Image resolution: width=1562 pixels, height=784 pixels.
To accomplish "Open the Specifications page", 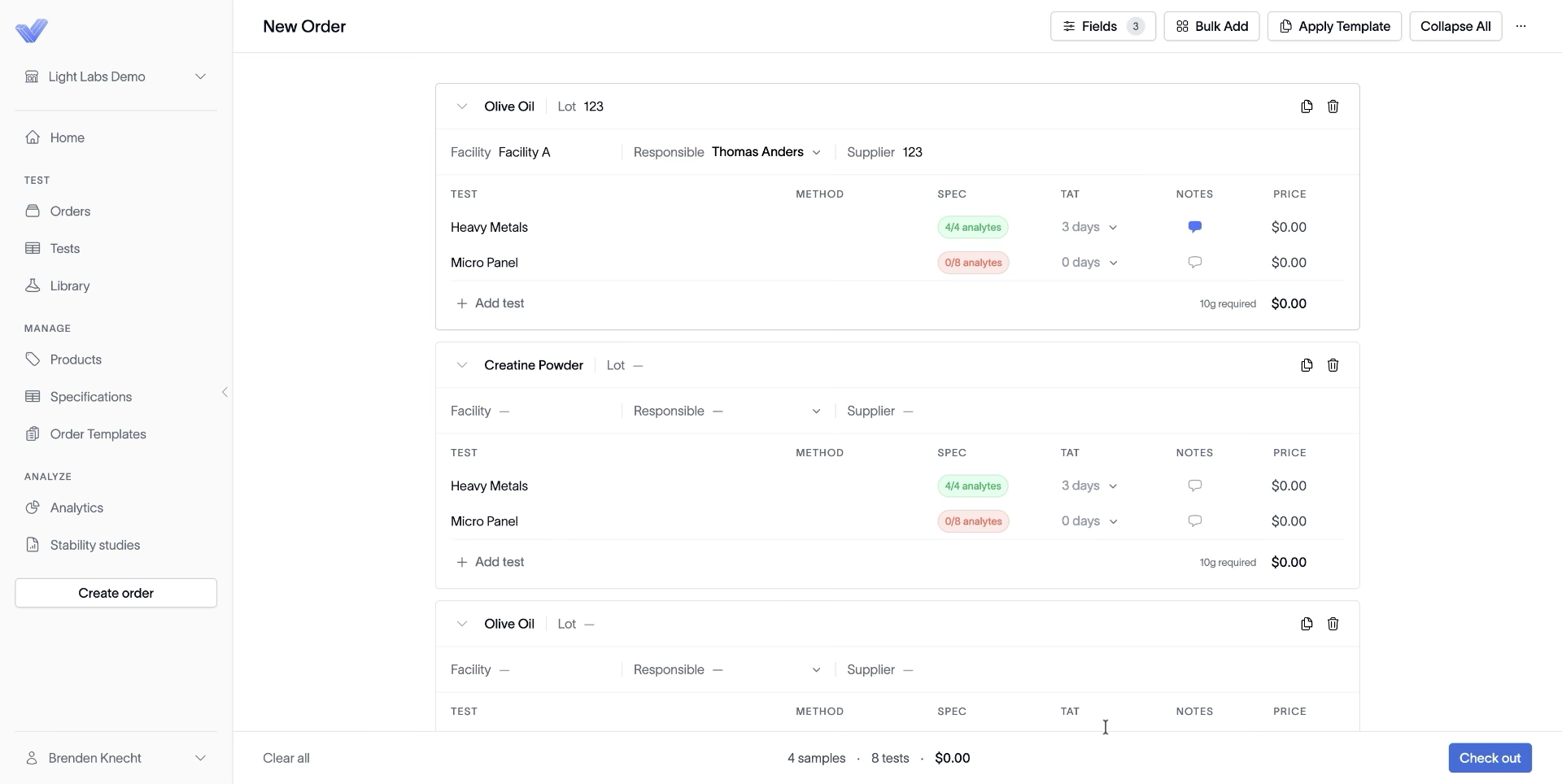I will click(x=90, y=397).
